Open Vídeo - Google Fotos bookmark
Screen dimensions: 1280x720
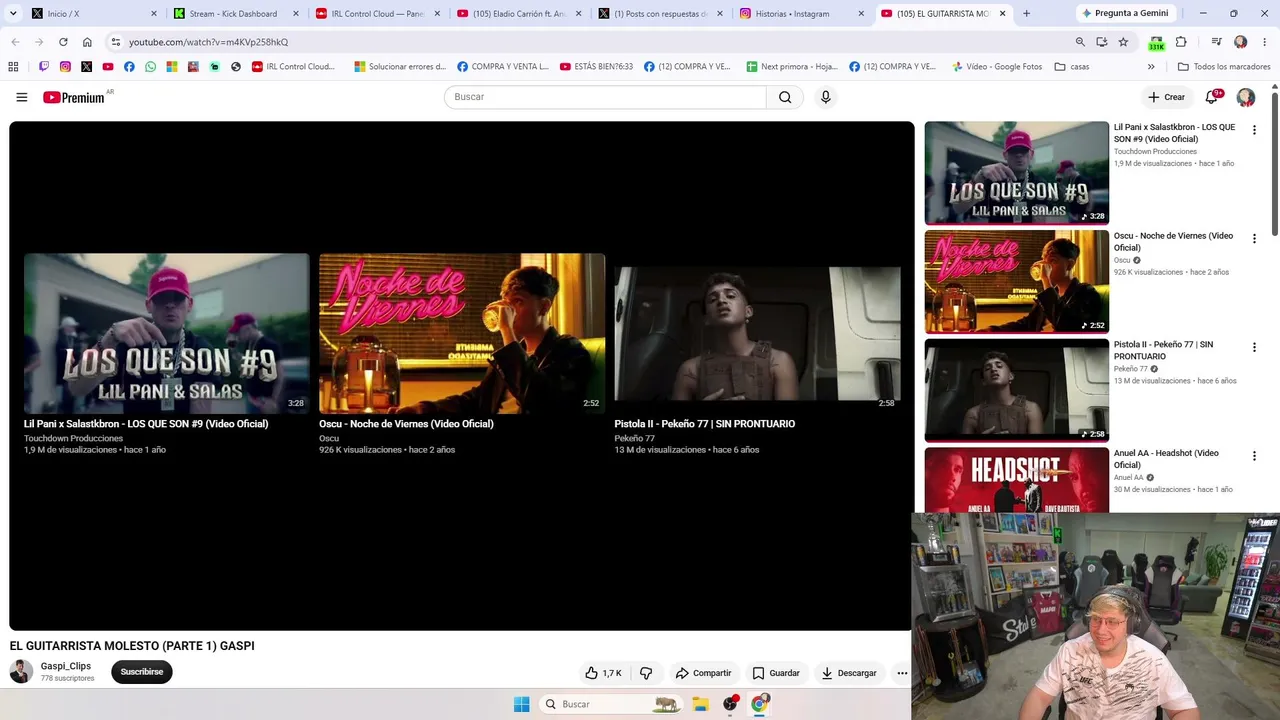point(997,67)
